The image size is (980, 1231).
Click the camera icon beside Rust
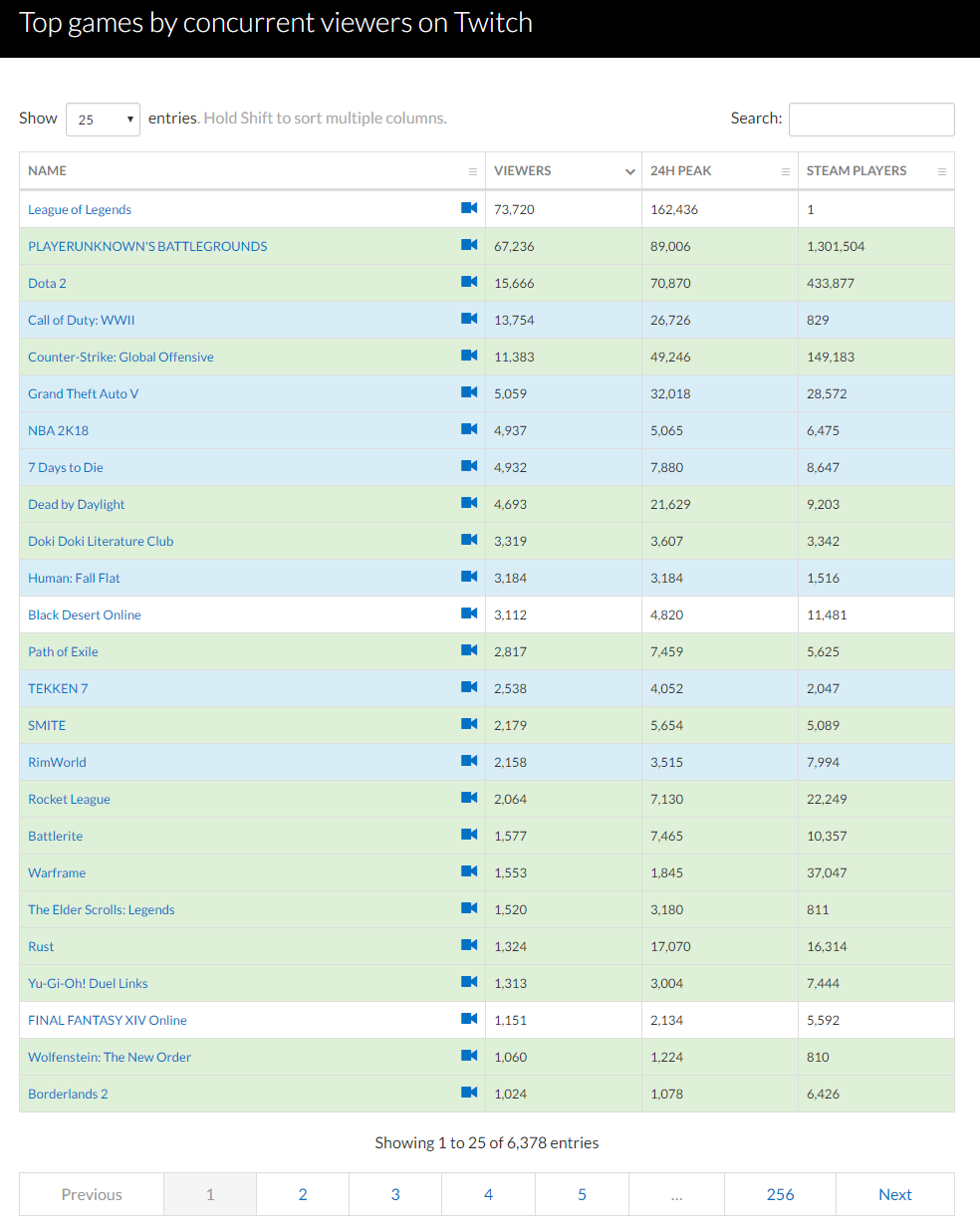coord(469,945)
